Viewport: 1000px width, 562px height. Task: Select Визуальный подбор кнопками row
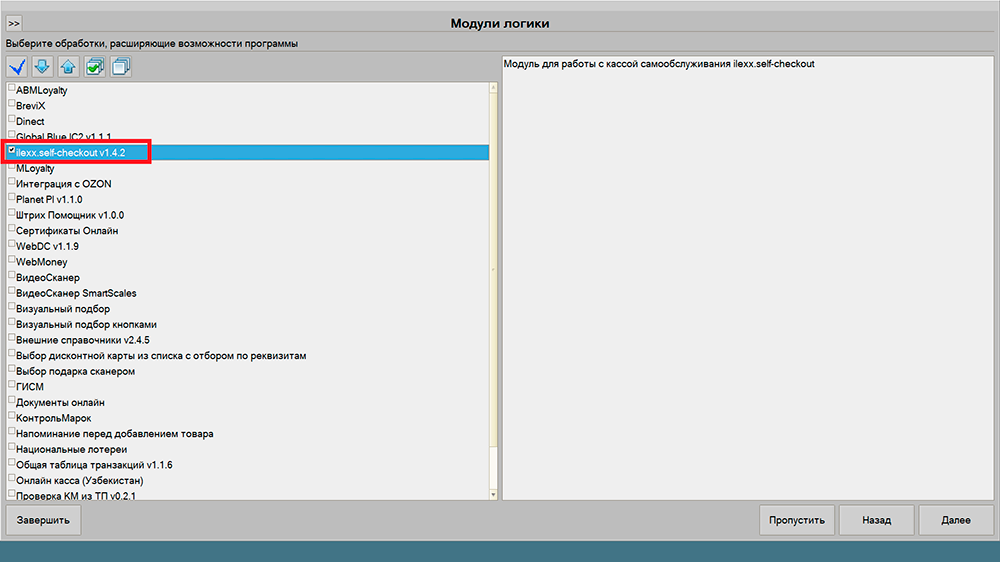tap(248, 325)
